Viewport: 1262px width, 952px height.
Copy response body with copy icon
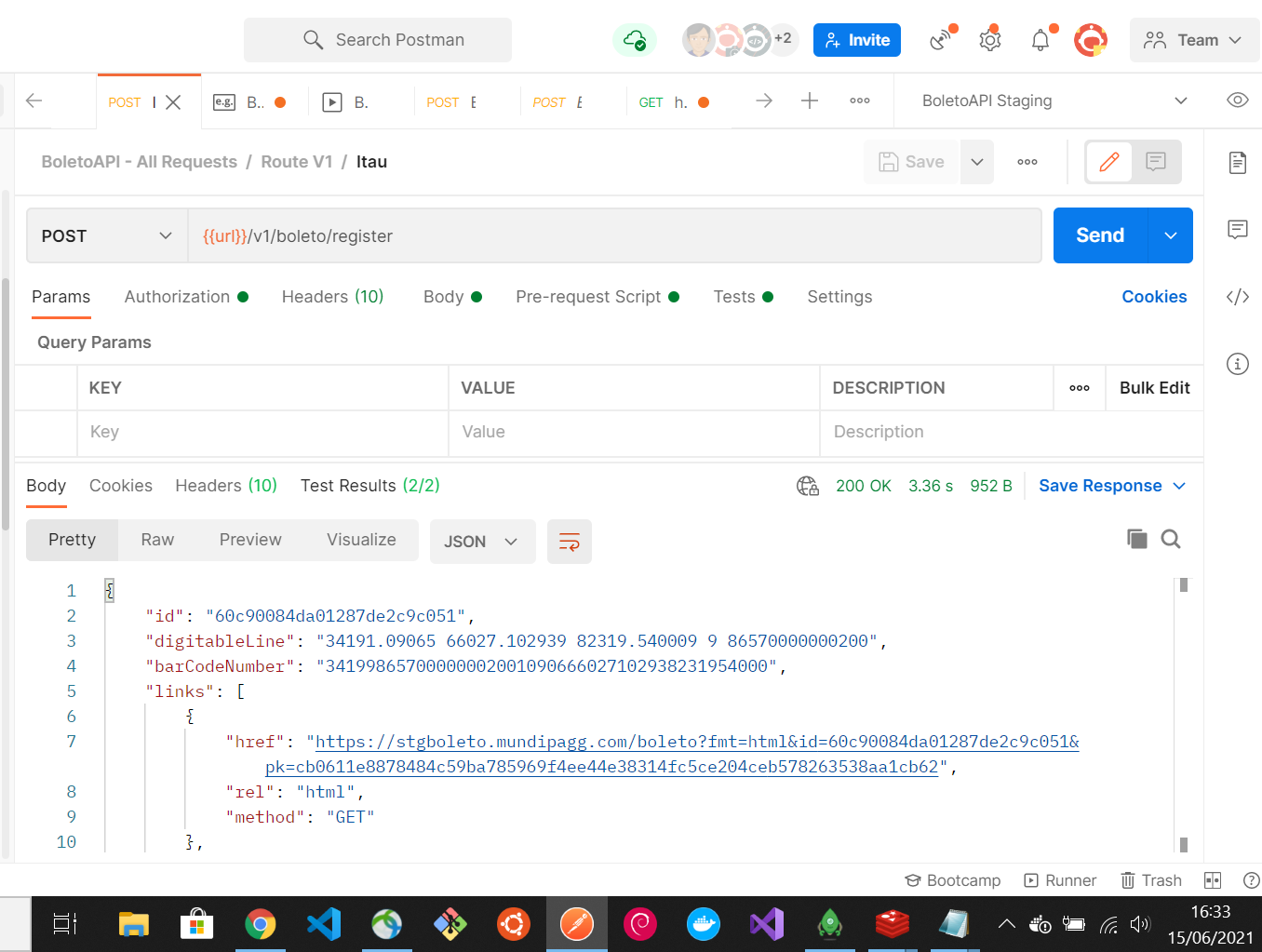coord(1137,539)
